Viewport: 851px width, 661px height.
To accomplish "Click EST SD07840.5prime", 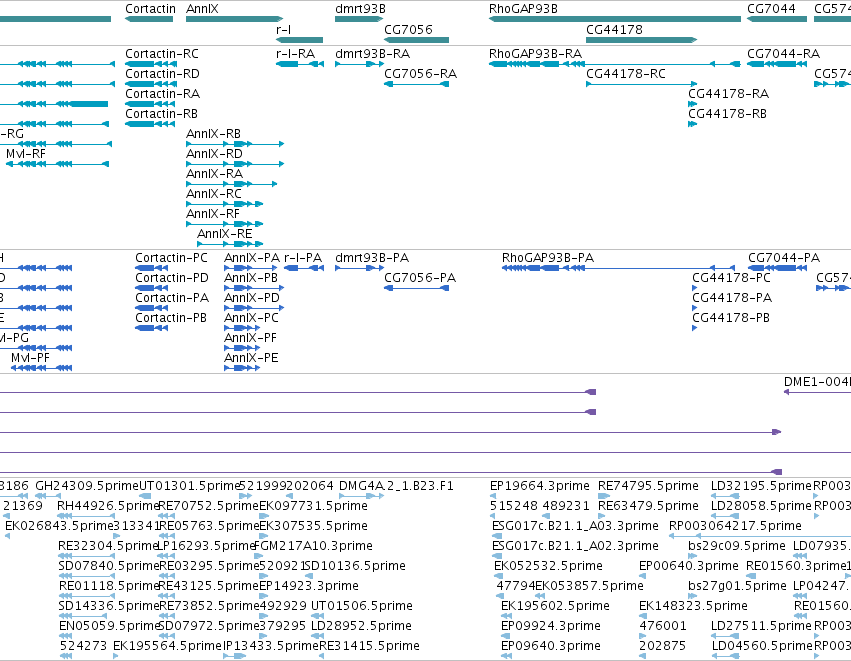I will point(108,566).
